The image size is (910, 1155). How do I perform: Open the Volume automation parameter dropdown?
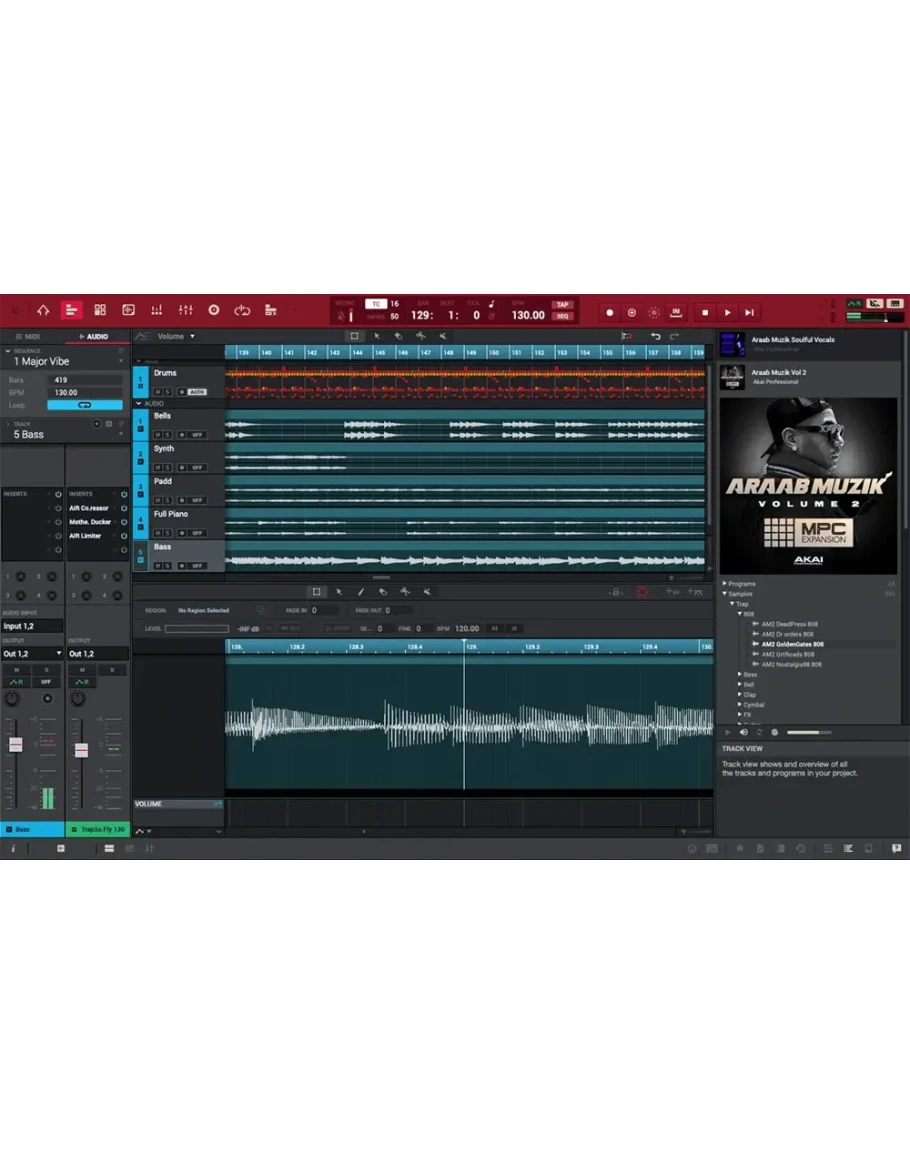[x=177, y=337]
